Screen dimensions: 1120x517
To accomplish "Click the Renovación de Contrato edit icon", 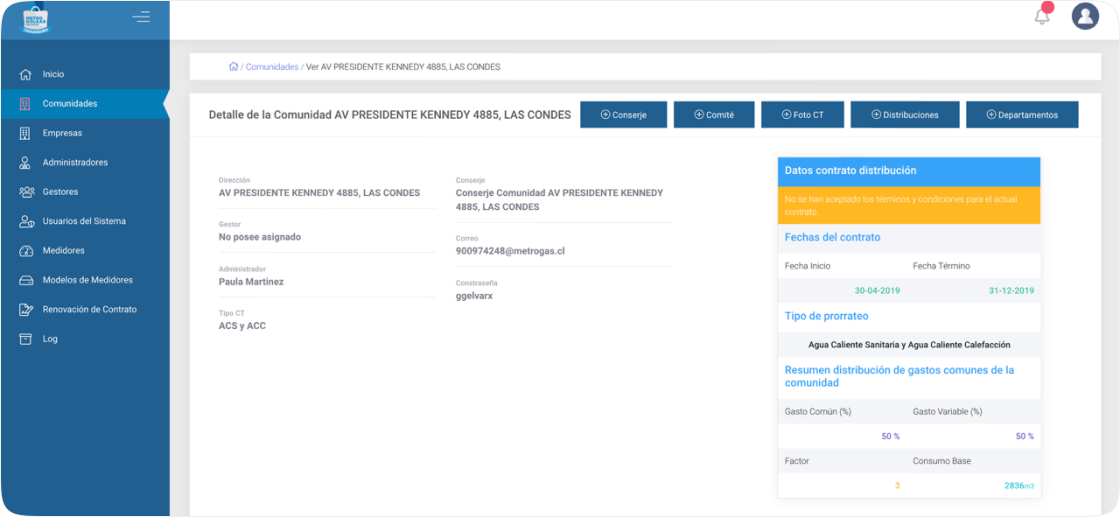I will pyautogui.click(x=26, y=310).
